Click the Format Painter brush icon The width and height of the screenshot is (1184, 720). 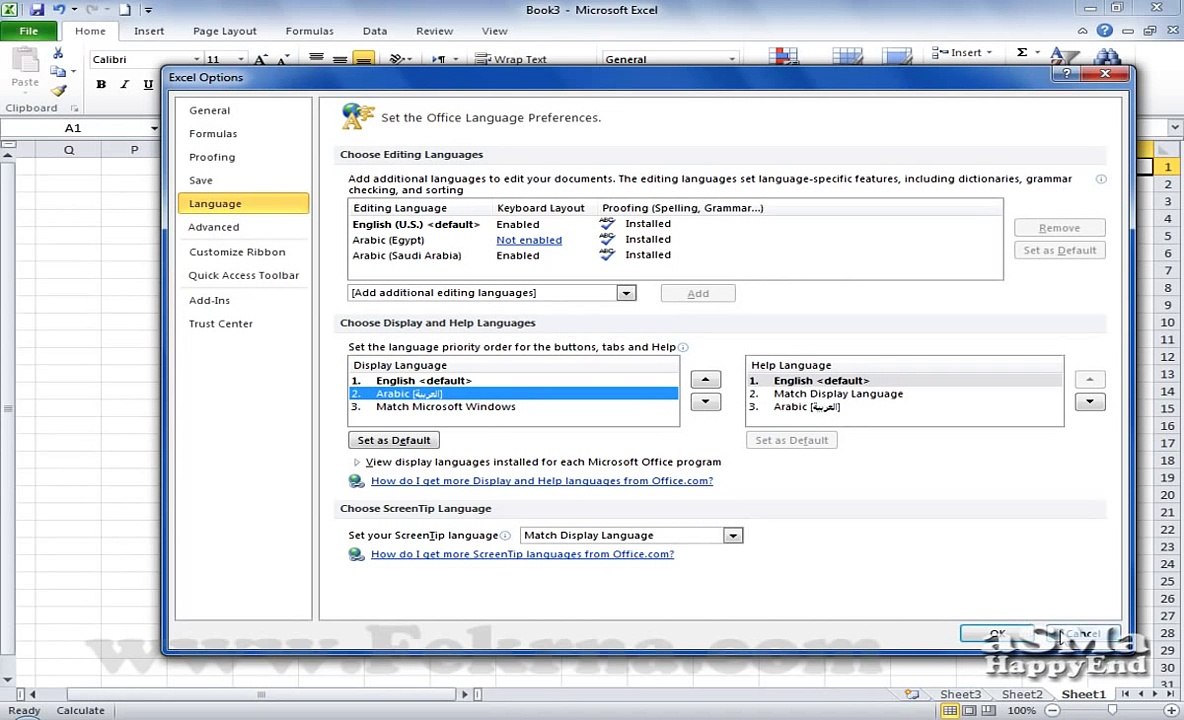click(x=59, y=91)
